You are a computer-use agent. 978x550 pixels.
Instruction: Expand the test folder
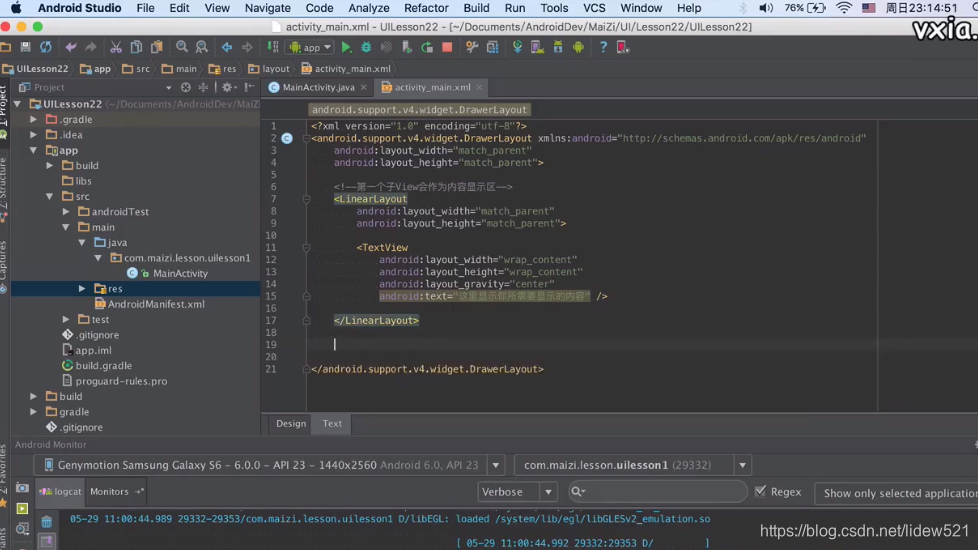[66, 319]
